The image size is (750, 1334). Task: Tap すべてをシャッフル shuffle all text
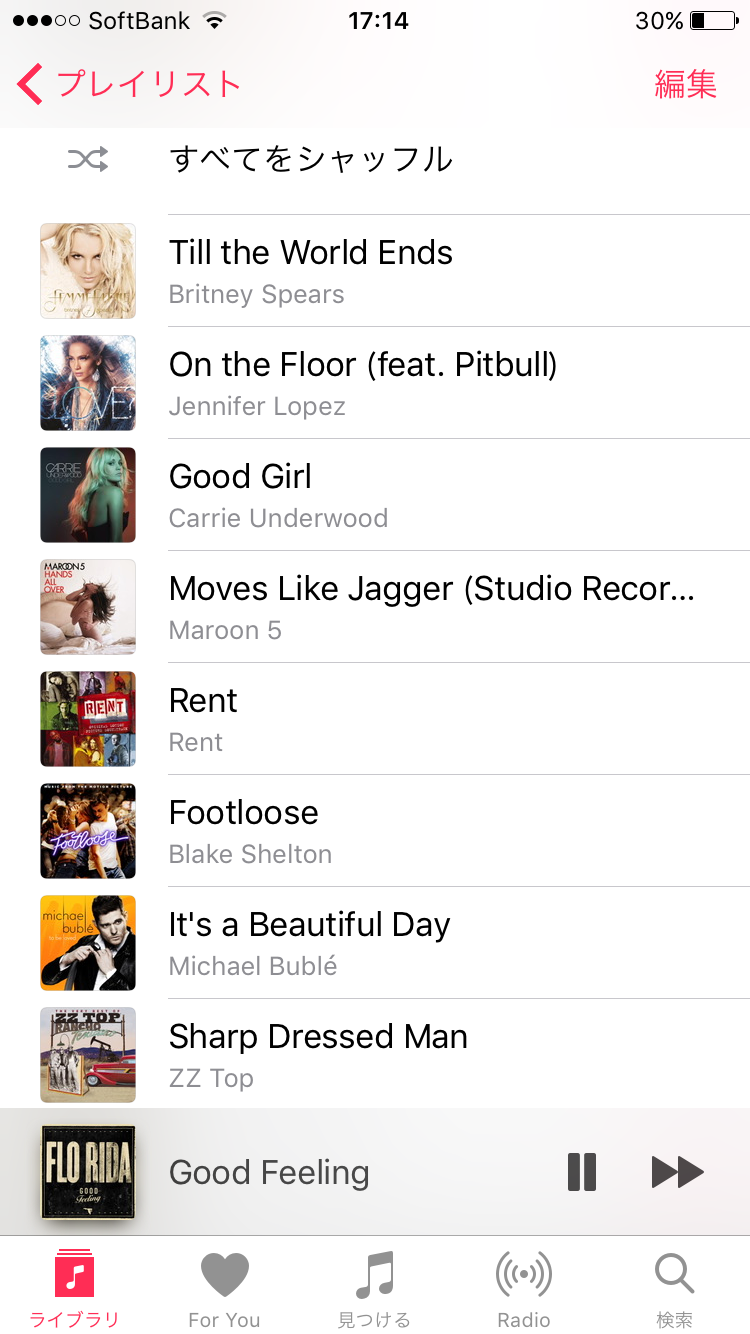pos(311,159)
